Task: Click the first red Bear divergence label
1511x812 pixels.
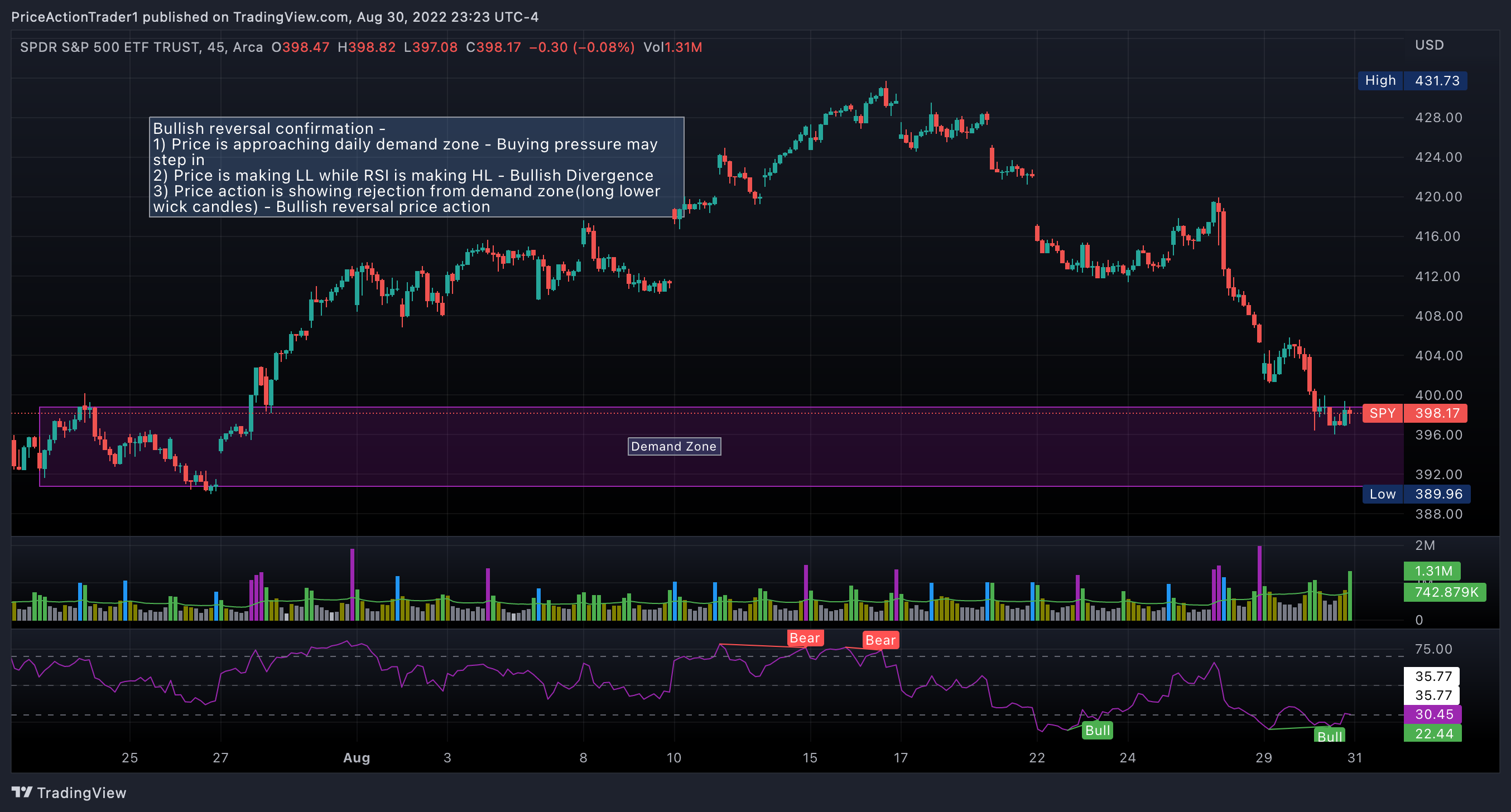Action: pos(805,638)
